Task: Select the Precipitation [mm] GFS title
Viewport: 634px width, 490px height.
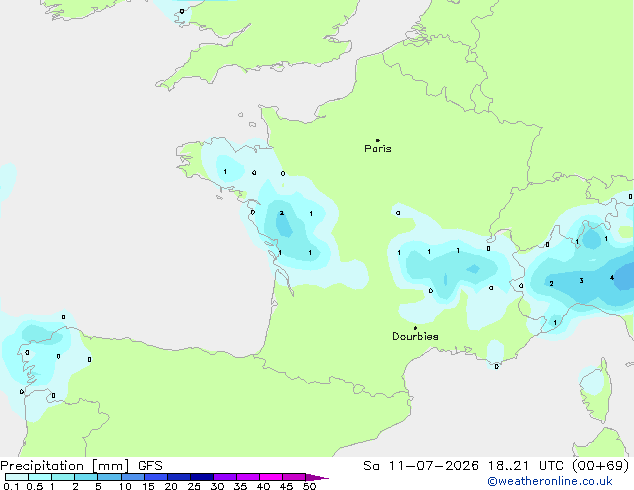Action: tap(81, 466)
